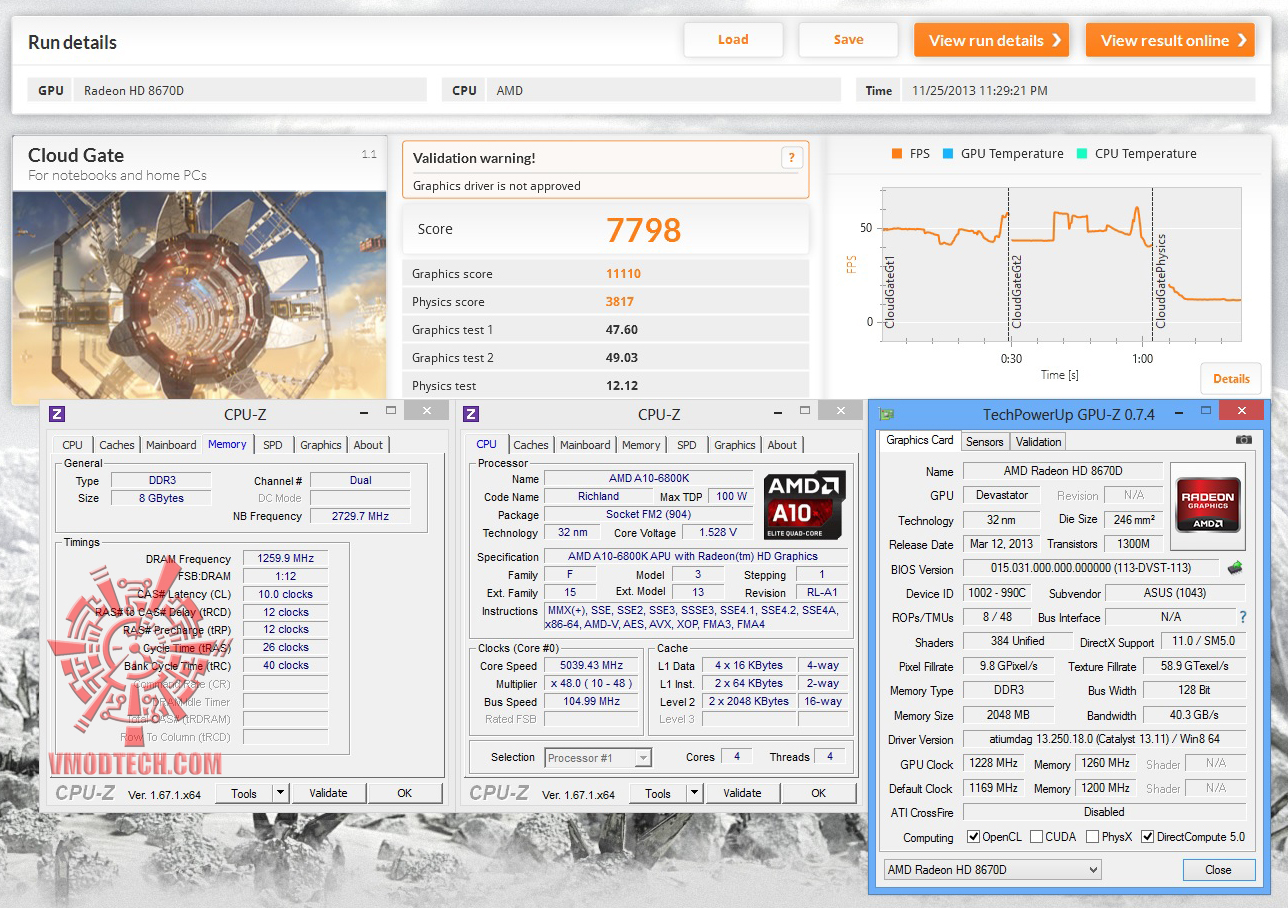
Task: Click the Time field 11/25/2013
Action: 1080,90
